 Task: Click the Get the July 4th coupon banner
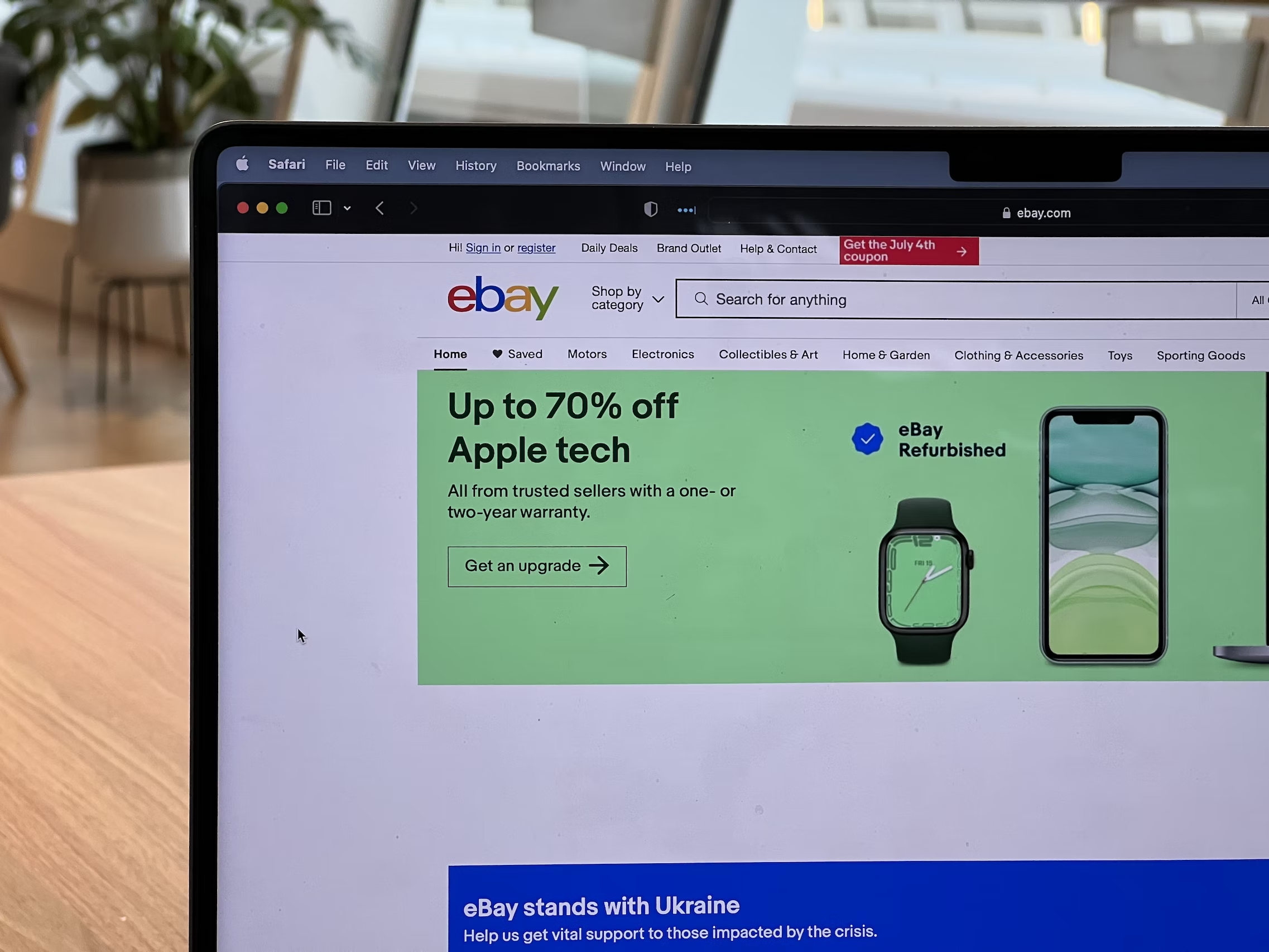[905, 252]
